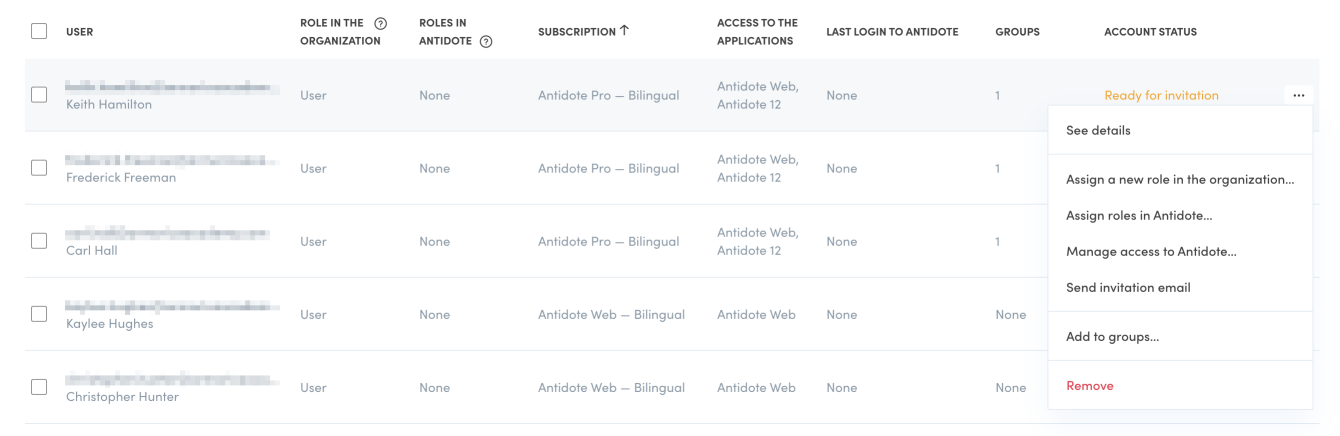Click help icon beside Roles in Antidote

point(486,41)
